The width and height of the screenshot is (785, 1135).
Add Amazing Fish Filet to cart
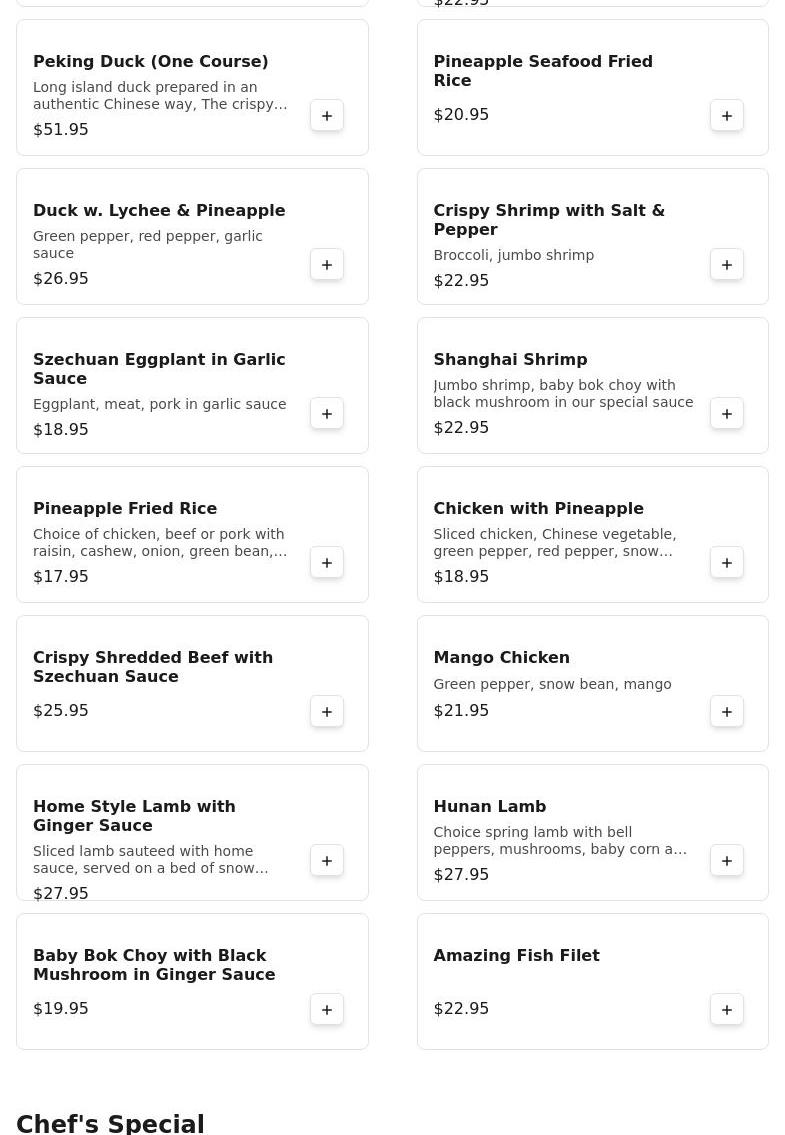tap(727, 1010)
